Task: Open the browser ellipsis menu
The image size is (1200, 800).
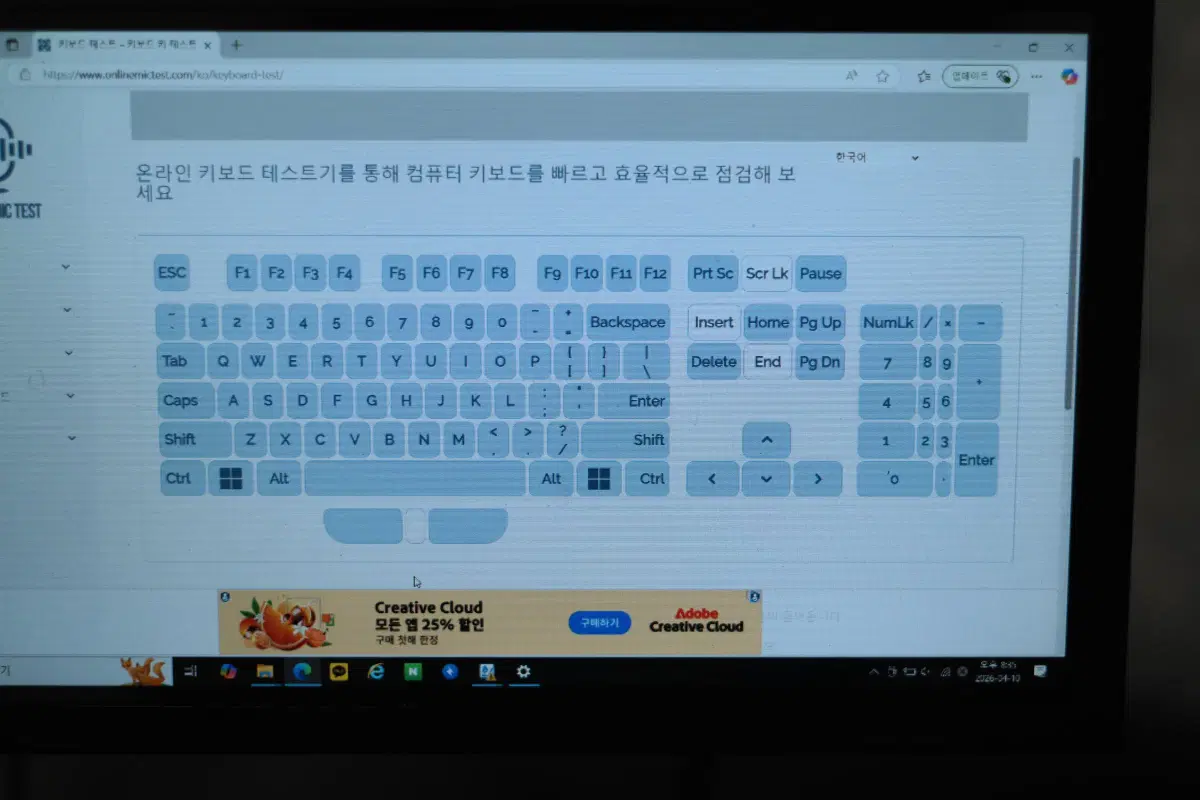Action: tap(1036, 76)
